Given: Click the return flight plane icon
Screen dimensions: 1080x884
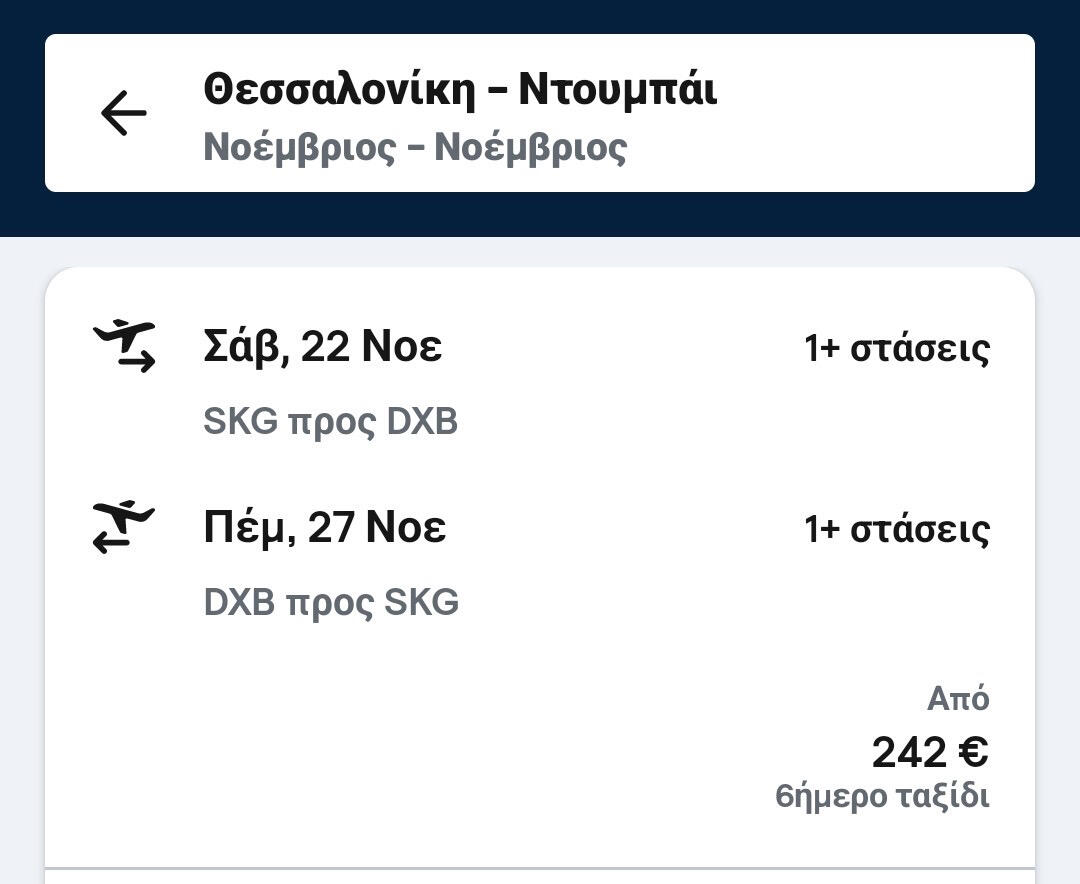Looking at the screenshot, I should [124, 527].
